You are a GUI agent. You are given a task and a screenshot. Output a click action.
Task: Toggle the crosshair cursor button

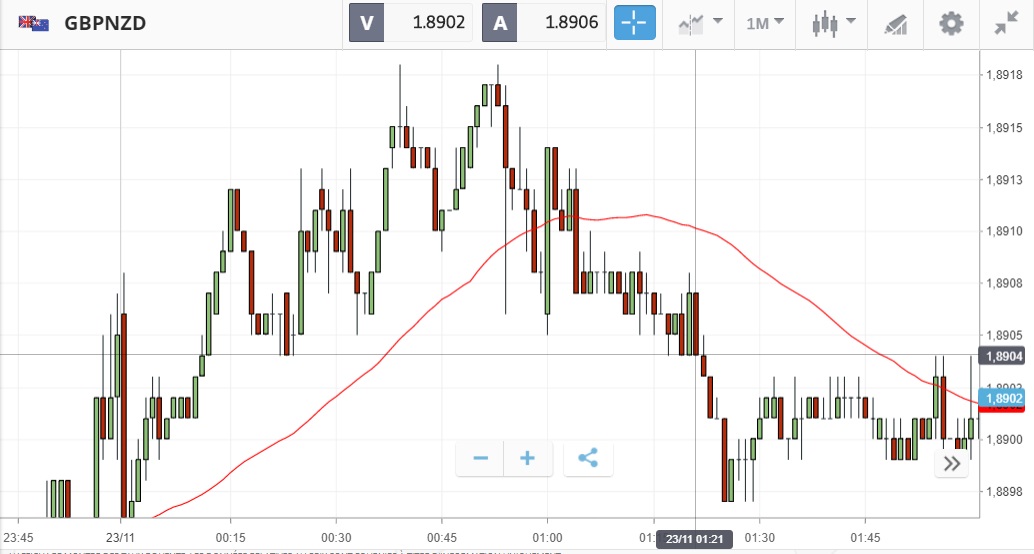click(x=635, y=23)
